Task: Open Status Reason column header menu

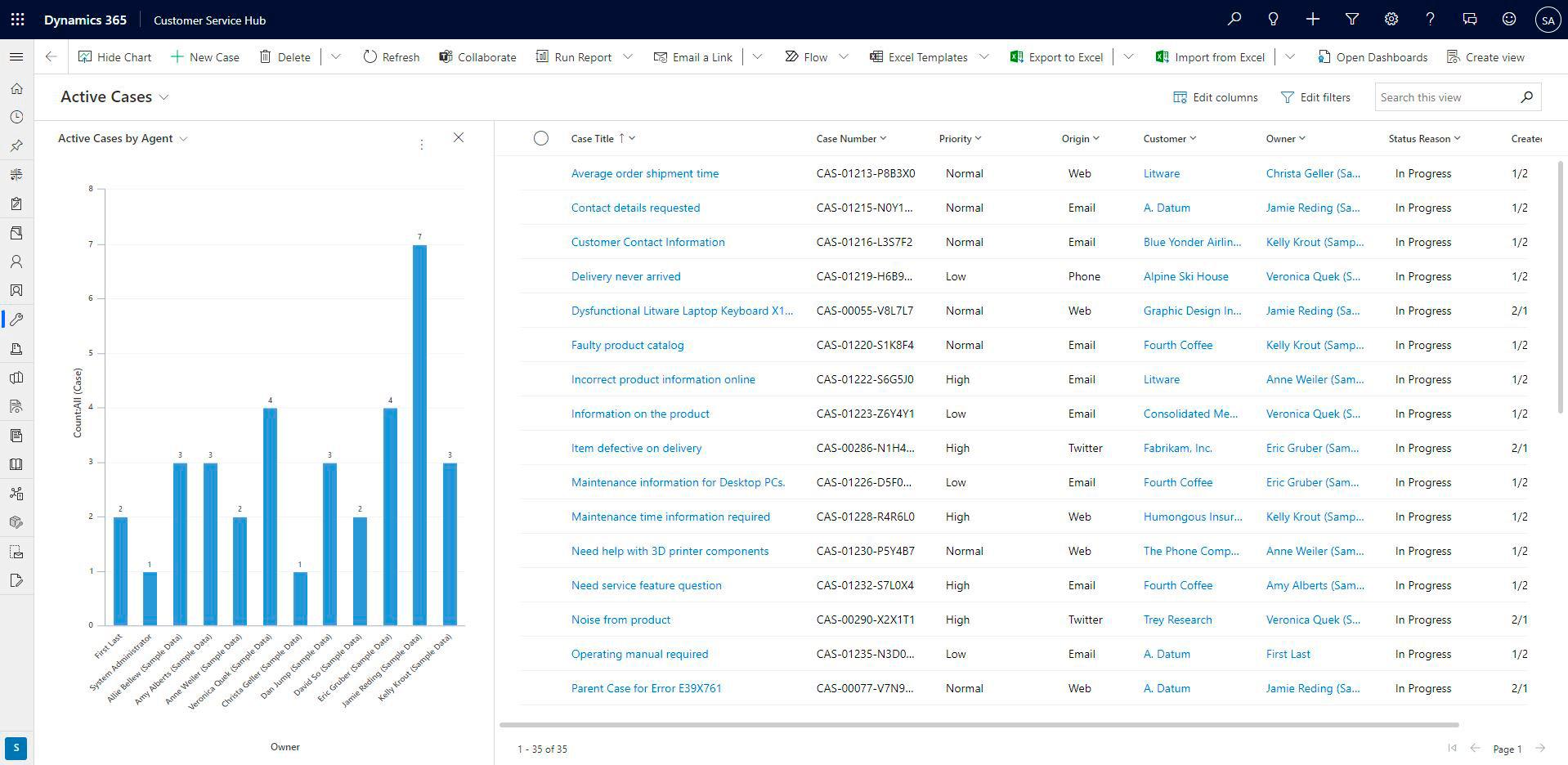Action: click(x=1424, y=138)
